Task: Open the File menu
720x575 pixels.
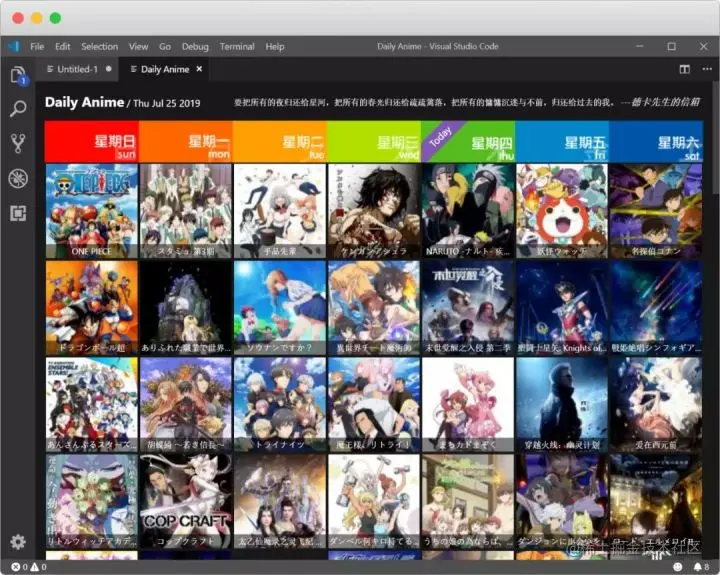Action: tap(37, 46)
